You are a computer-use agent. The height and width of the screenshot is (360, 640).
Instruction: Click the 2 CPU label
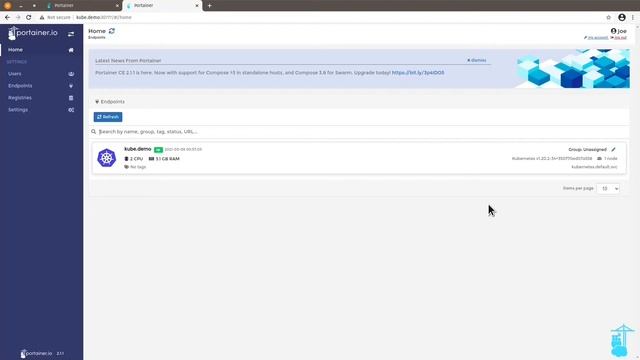point(134,159)
